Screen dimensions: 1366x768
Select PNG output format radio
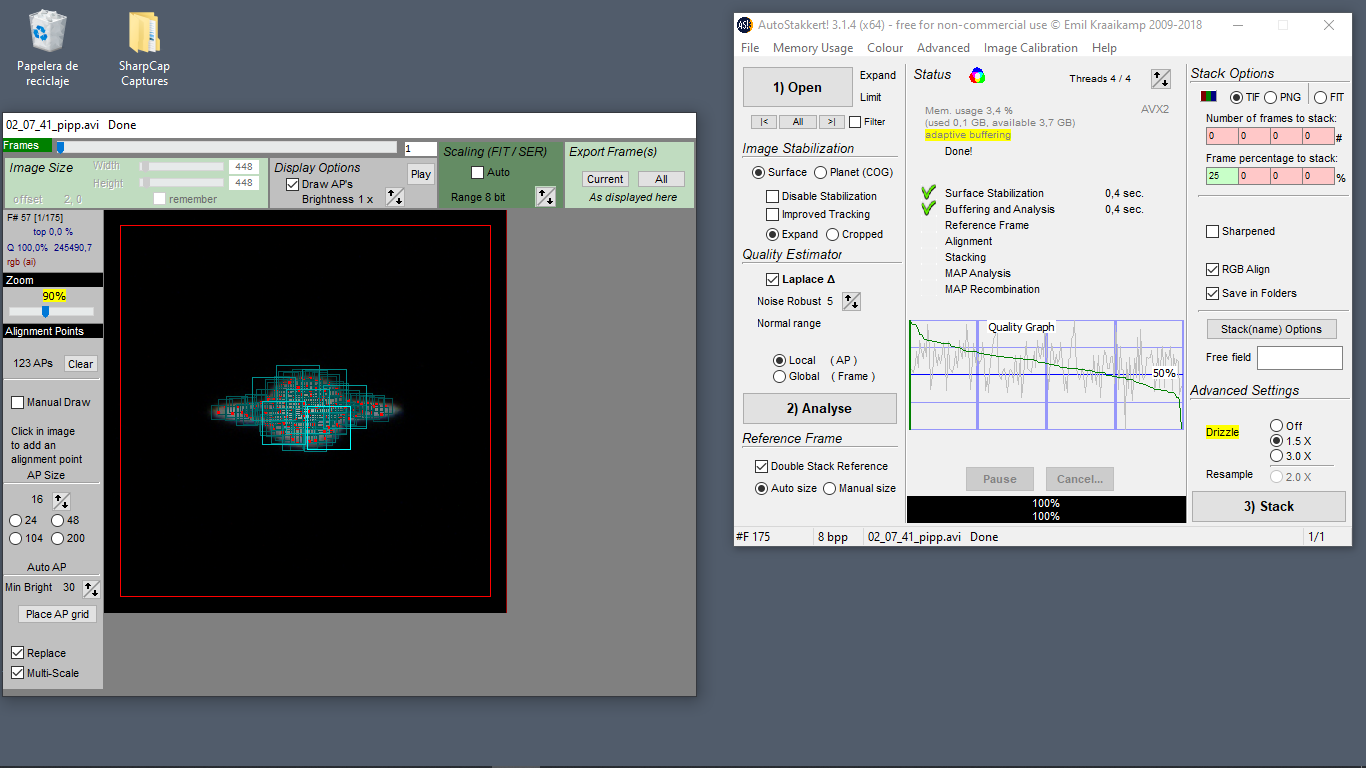[x=1270, y=97]
